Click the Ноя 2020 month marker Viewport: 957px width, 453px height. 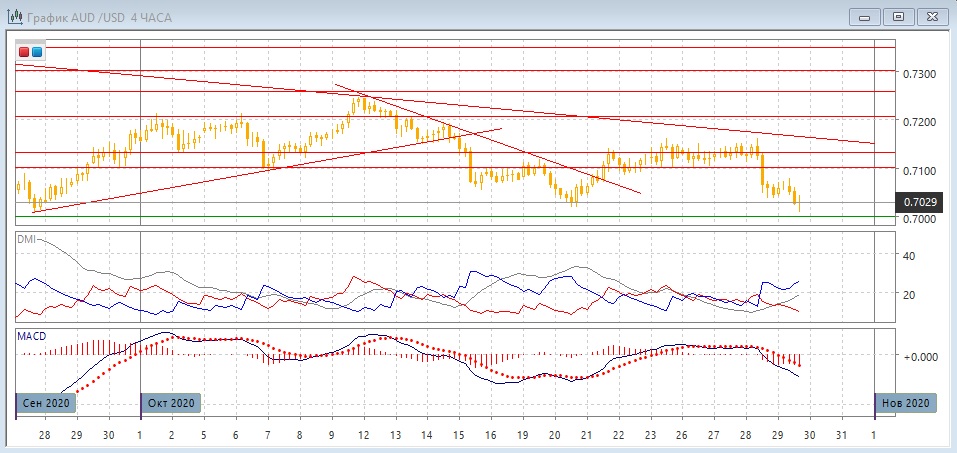[906, 402]
